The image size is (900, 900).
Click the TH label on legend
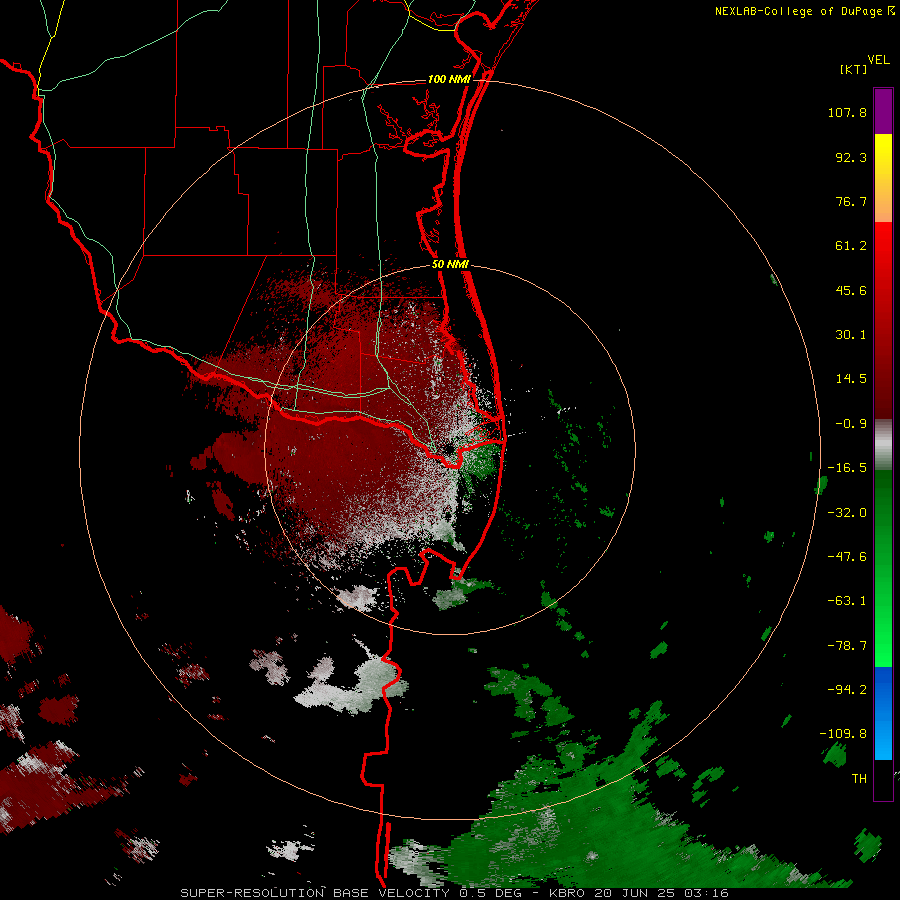pyautogui.click(x=859, y=779)
